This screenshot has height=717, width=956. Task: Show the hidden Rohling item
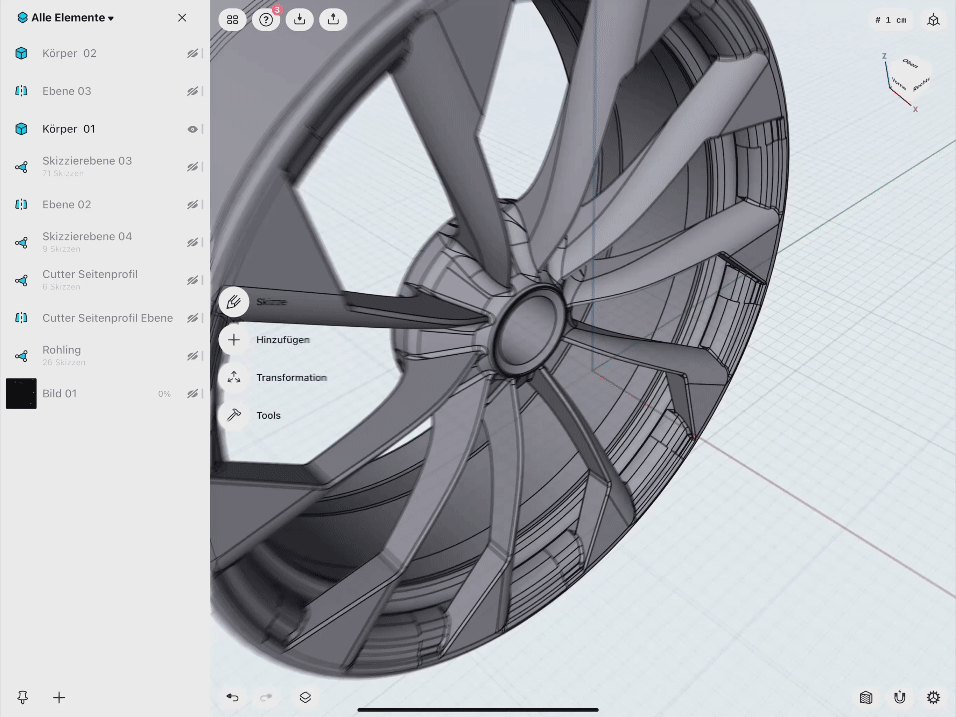click(193, 356)
